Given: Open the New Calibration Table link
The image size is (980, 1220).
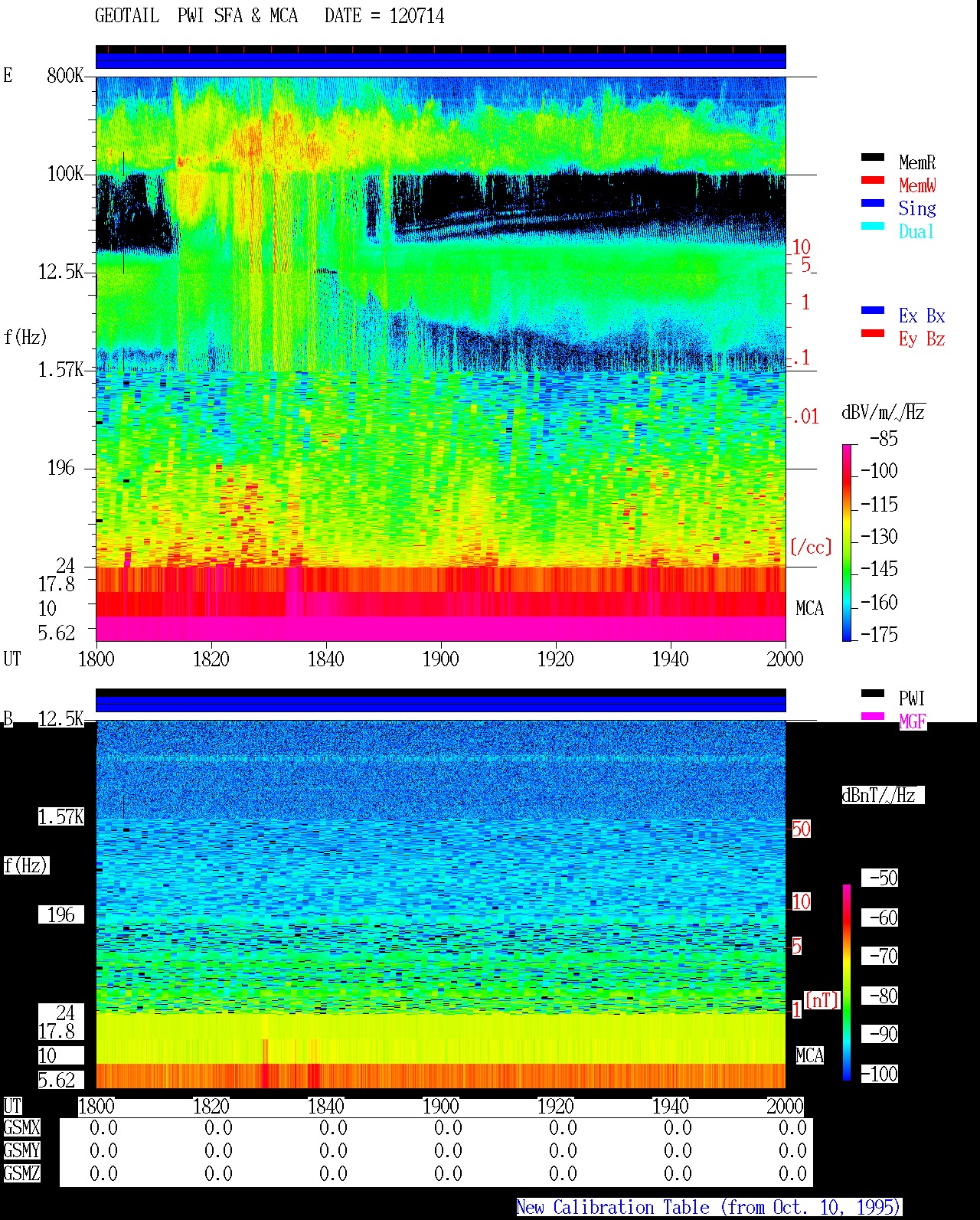Looking at the screenshot, I should [708, 1207].
